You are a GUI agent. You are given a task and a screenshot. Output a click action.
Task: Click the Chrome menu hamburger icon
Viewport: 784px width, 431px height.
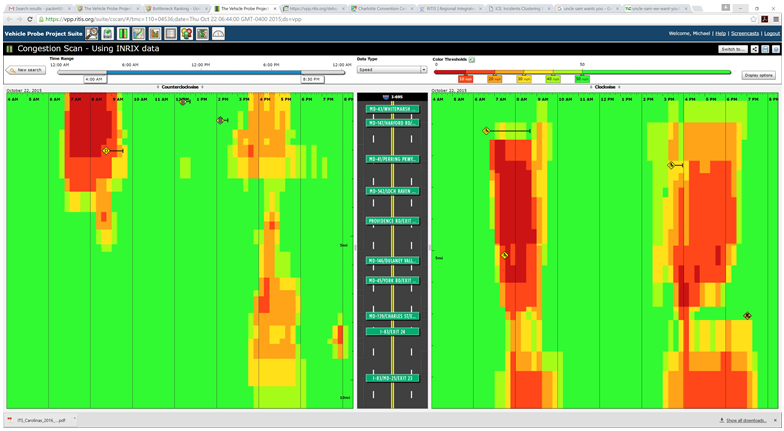pos(776,19)
